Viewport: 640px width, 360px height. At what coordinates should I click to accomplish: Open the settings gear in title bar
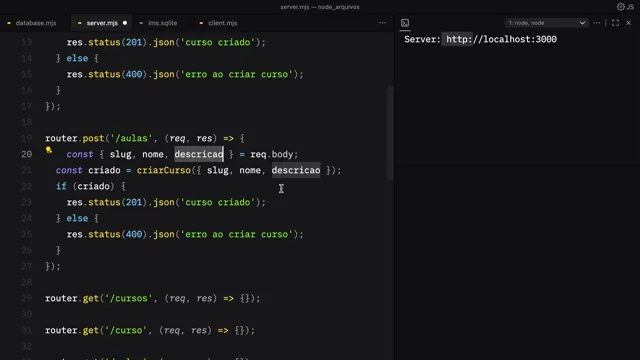[x=621, y=7]
